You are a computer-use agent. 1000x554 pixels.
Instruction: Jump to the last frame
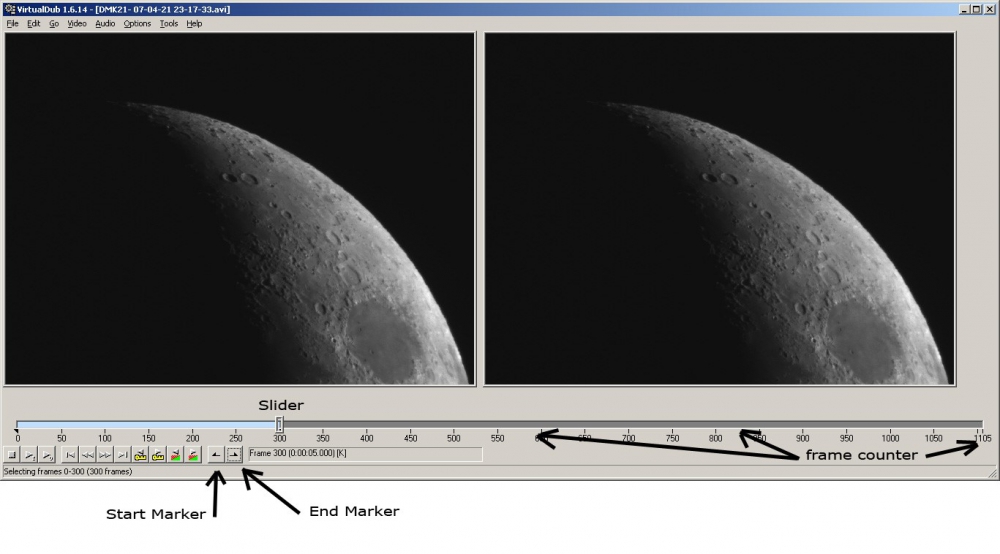click(121, 455)
